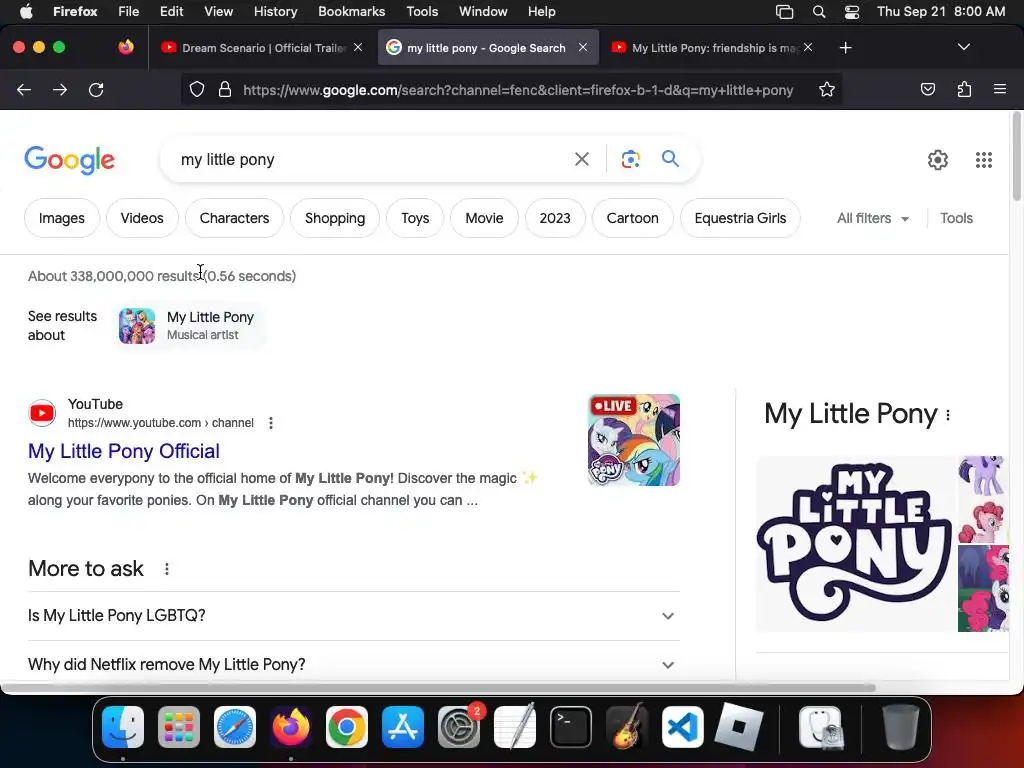Open the Window menu
1024x768 pixels.
coord(483,12)
